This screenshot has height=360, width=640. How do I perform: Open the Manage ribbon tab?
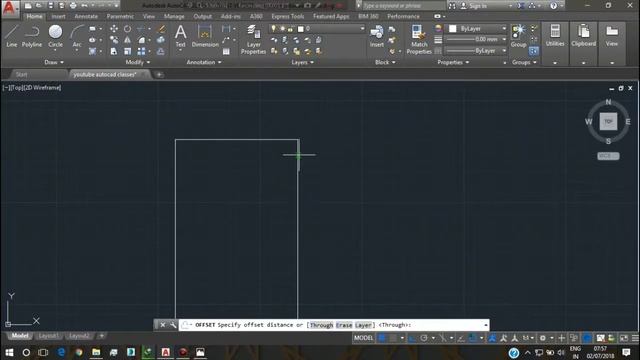(174, 16)
